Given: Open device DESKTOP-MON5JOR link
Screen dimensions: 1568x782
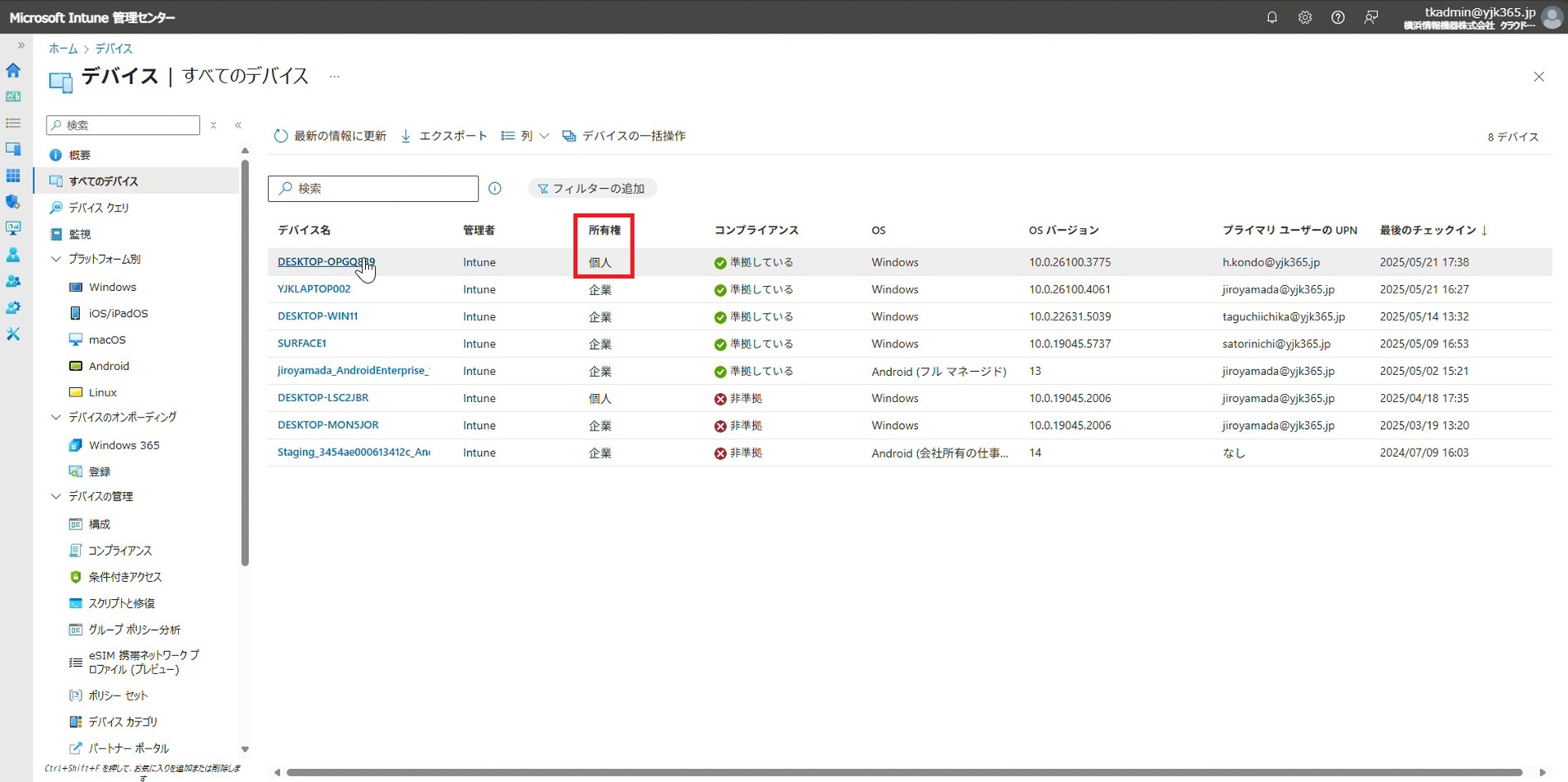Looking at the screenshot, I should tap(328, 426).
